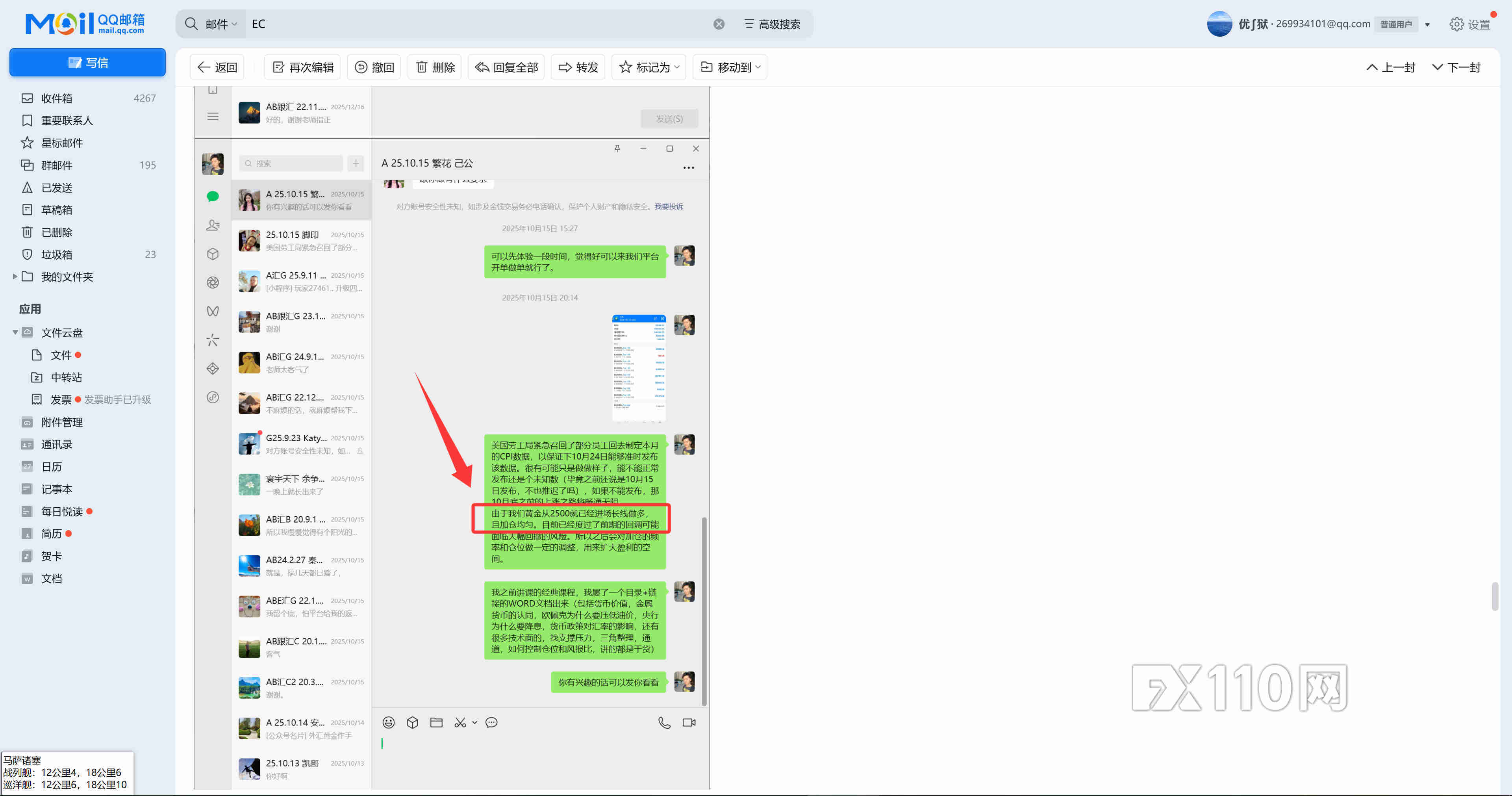Open the 收件箱 inbox folder

click(88, 98)
